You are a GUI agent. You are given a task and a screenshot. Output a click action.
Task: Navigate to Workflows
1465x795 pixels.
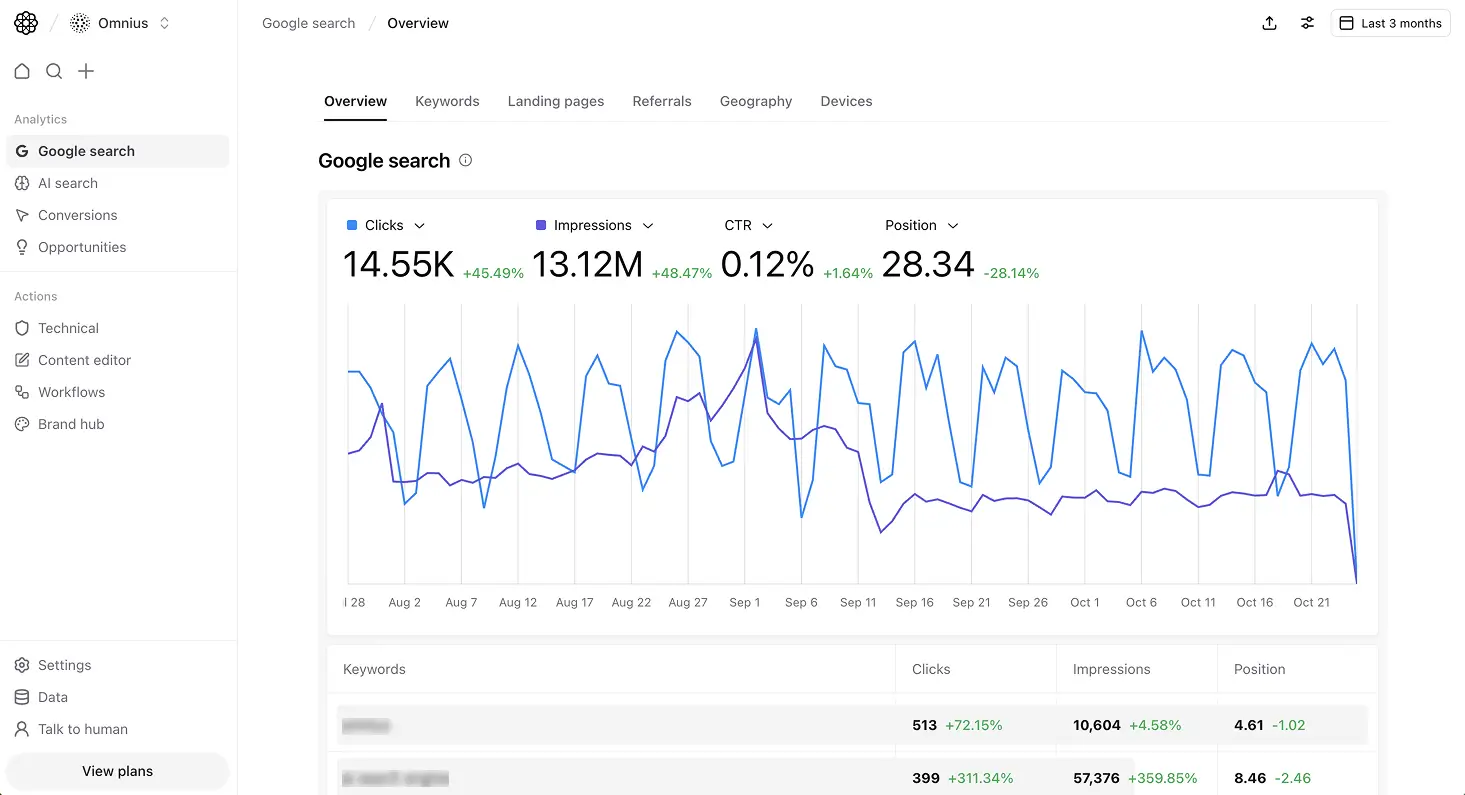pos(70,392)
